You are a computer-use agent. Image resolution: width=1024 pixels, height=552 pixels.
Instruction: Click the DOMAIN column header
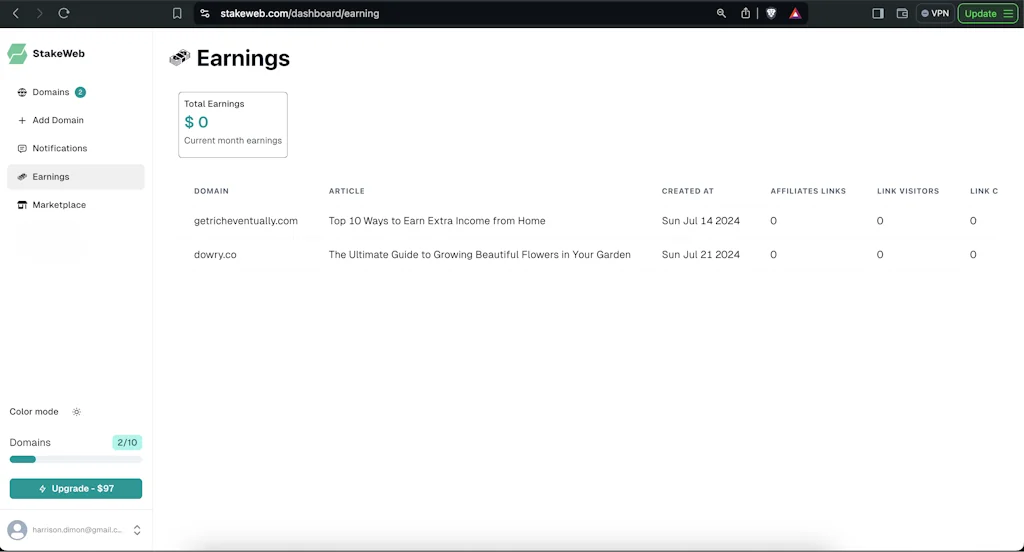[x=212, y=191]
